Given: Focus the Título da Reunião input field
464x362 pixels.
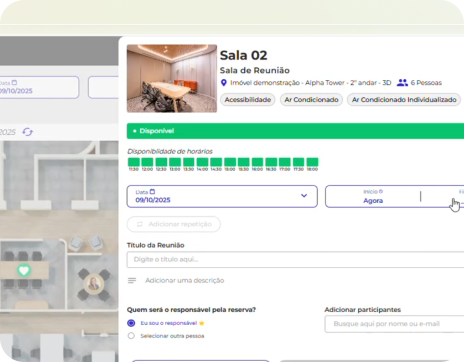Looking at the screenshot, I should (295, 260).
